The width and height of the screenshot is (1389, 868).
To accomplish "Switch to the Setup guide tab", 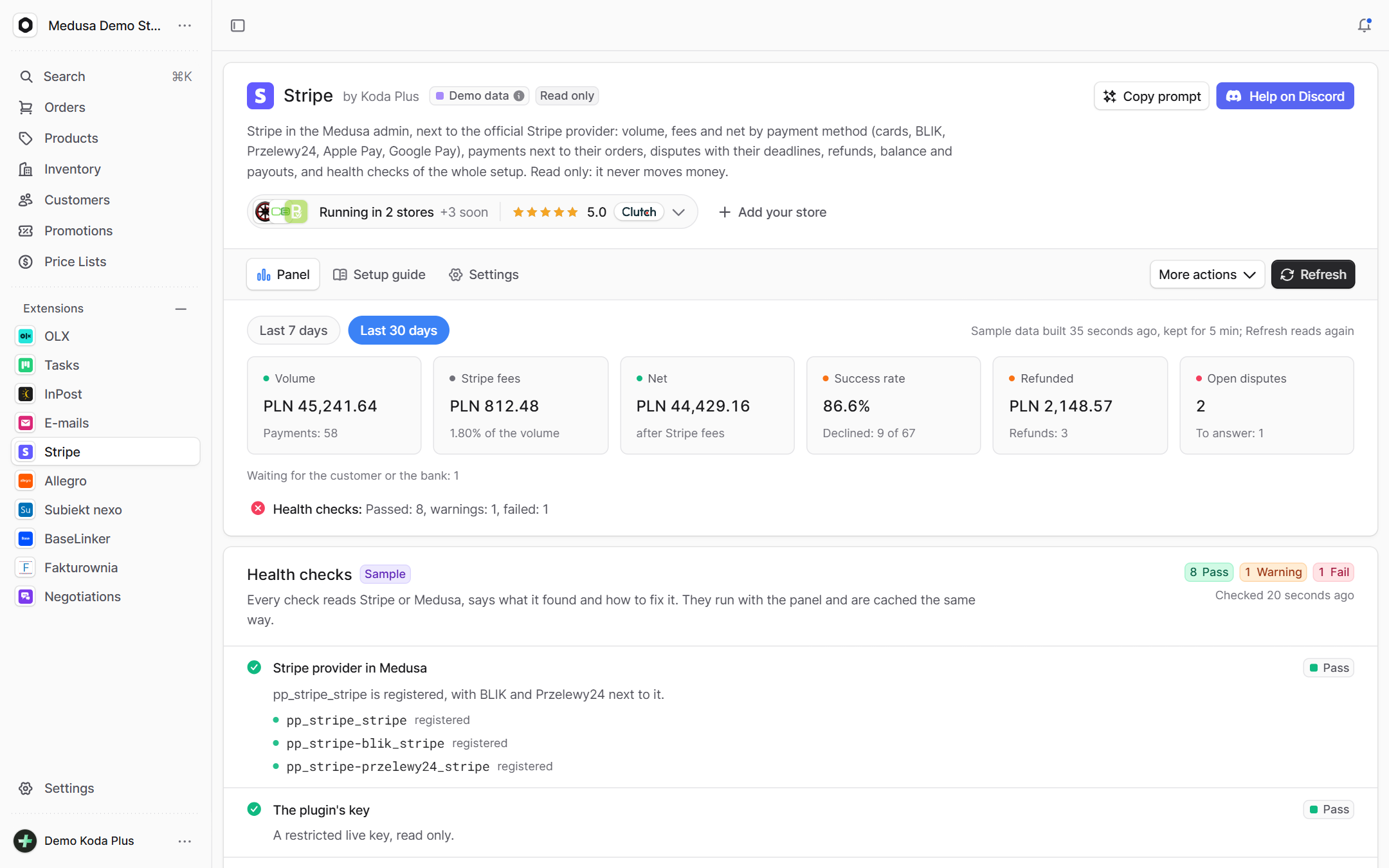I will 379,275.
